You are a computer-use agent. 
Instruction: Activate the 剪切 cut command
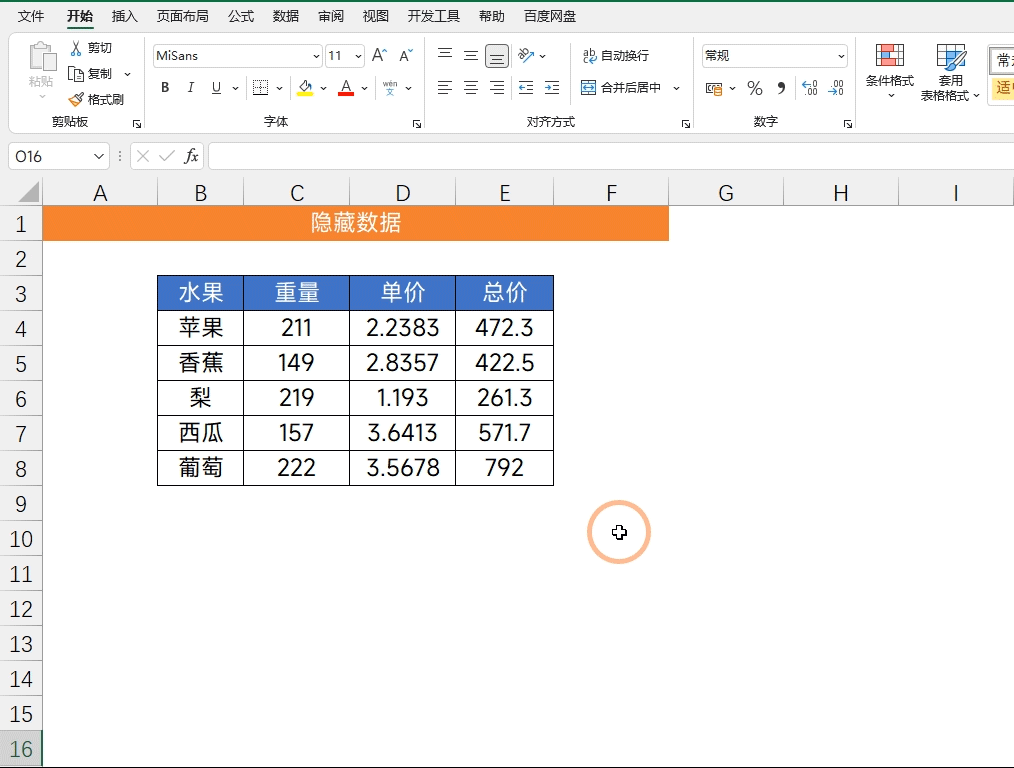click(95, 46)
